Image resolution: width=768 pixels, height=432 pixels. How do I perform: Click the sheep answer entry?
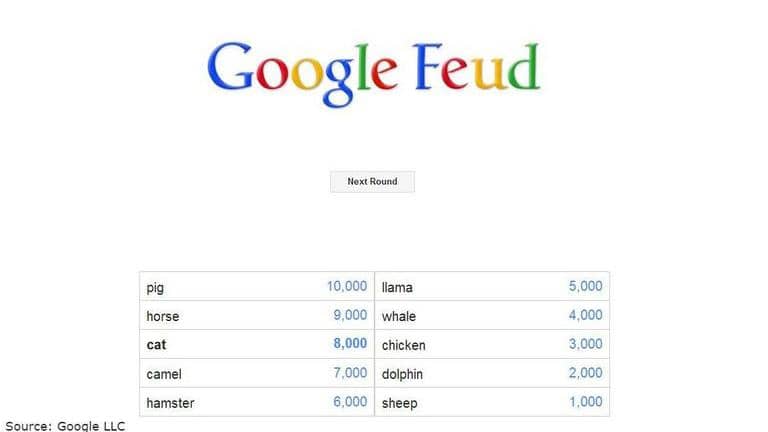coord(399,403)
